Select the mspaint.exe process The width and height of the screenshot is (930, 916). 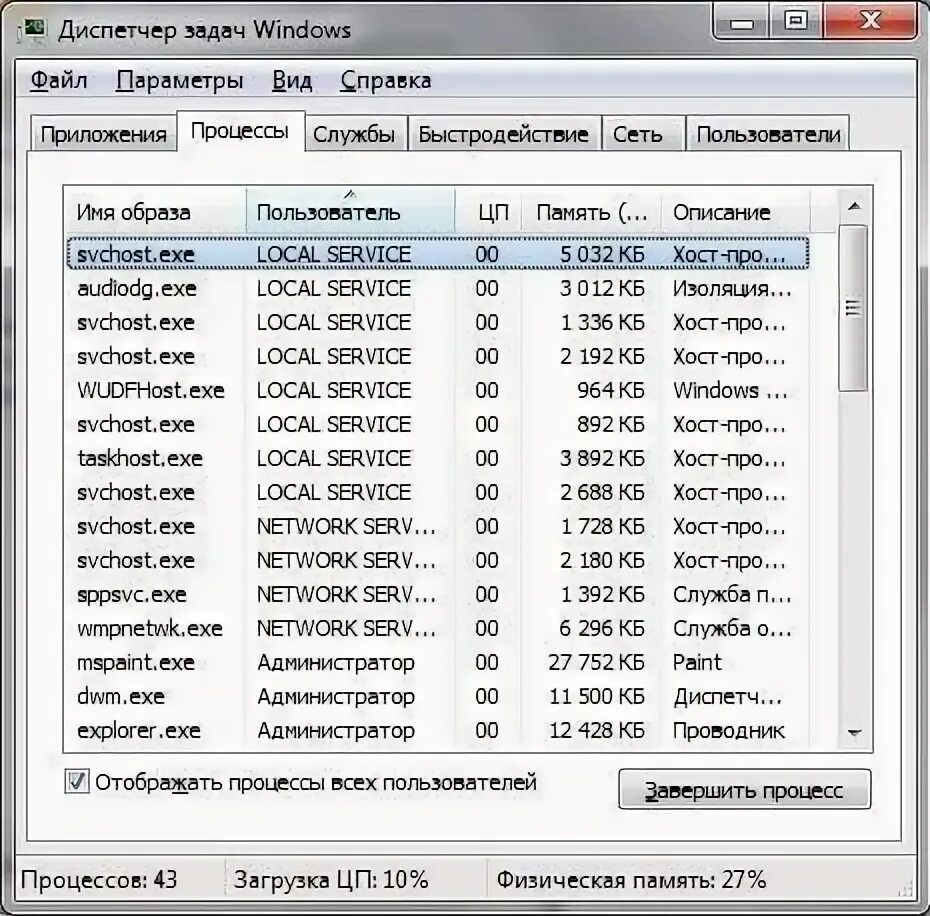(x=438, y=662)
